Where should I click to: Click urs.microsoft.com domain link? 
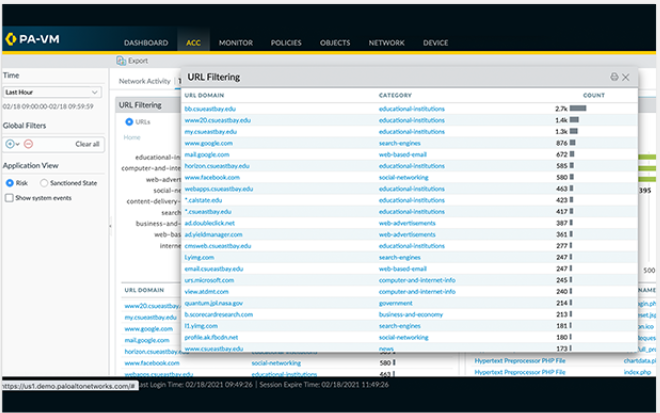[x=209, y=280]
